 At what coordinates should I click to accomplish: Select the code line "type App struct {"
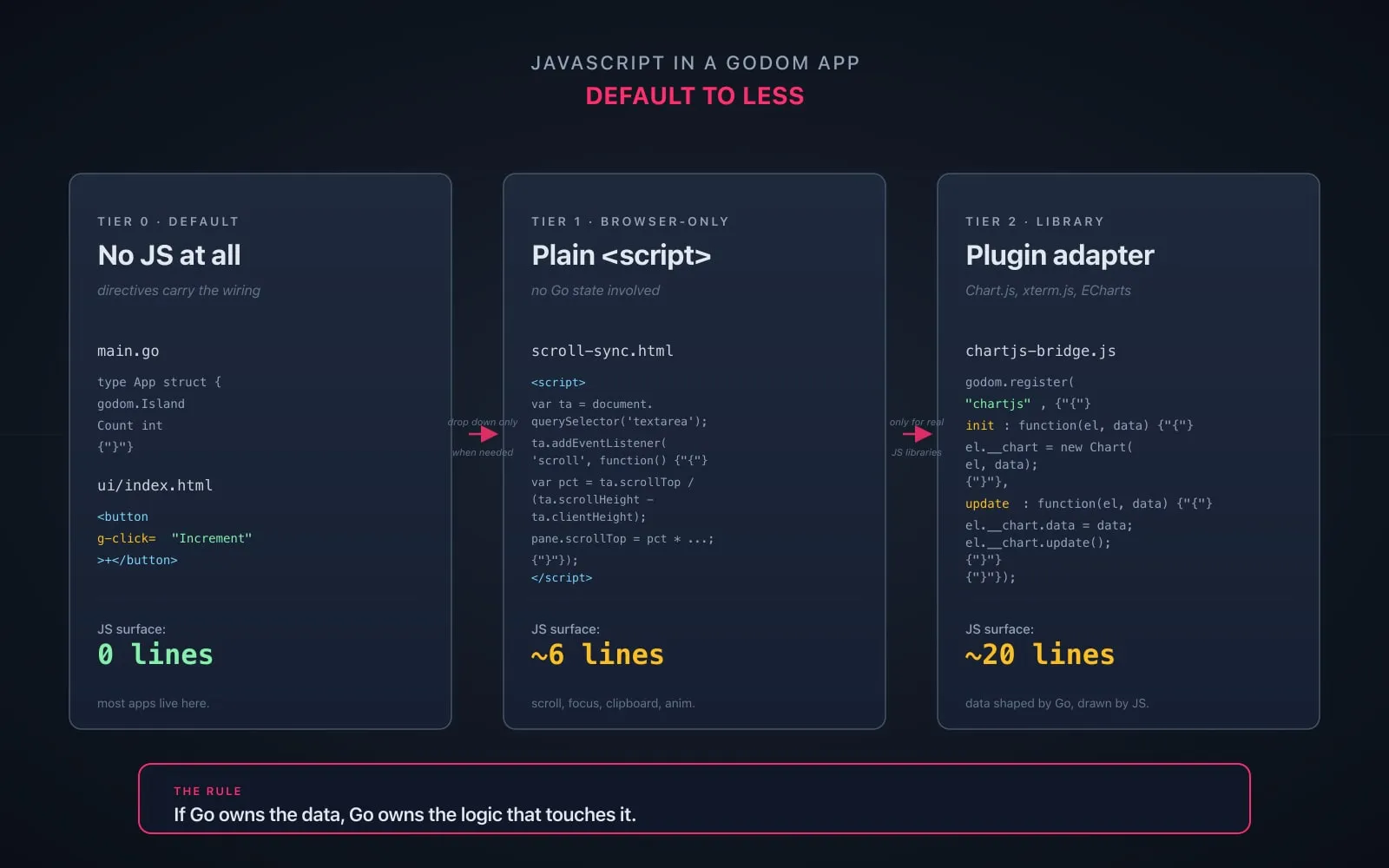(159, 382)
